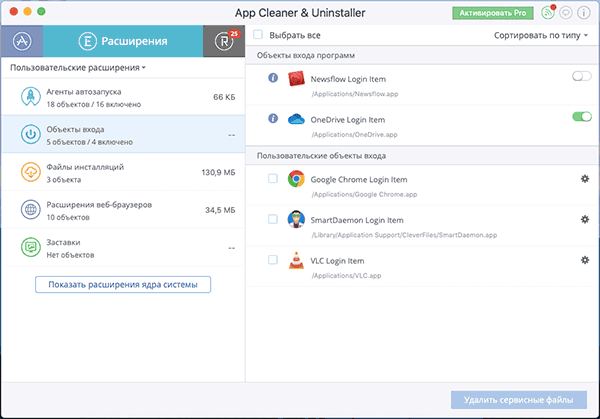Click the Объекты входа программ section header
This screenshot has height=419, width=600.
[306, 55]
